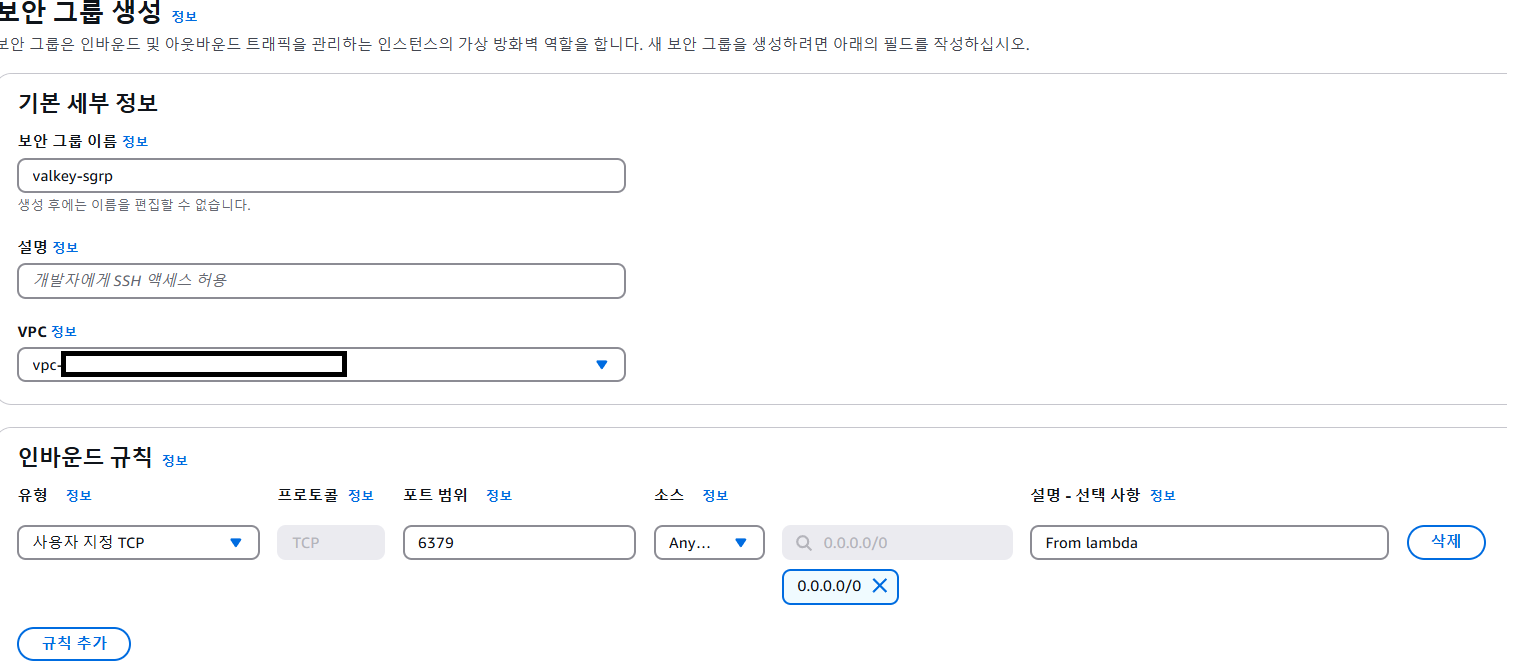1520x665 pixels.
Task: Open 정보 link next to VPC label
Action: pos(64,332)
